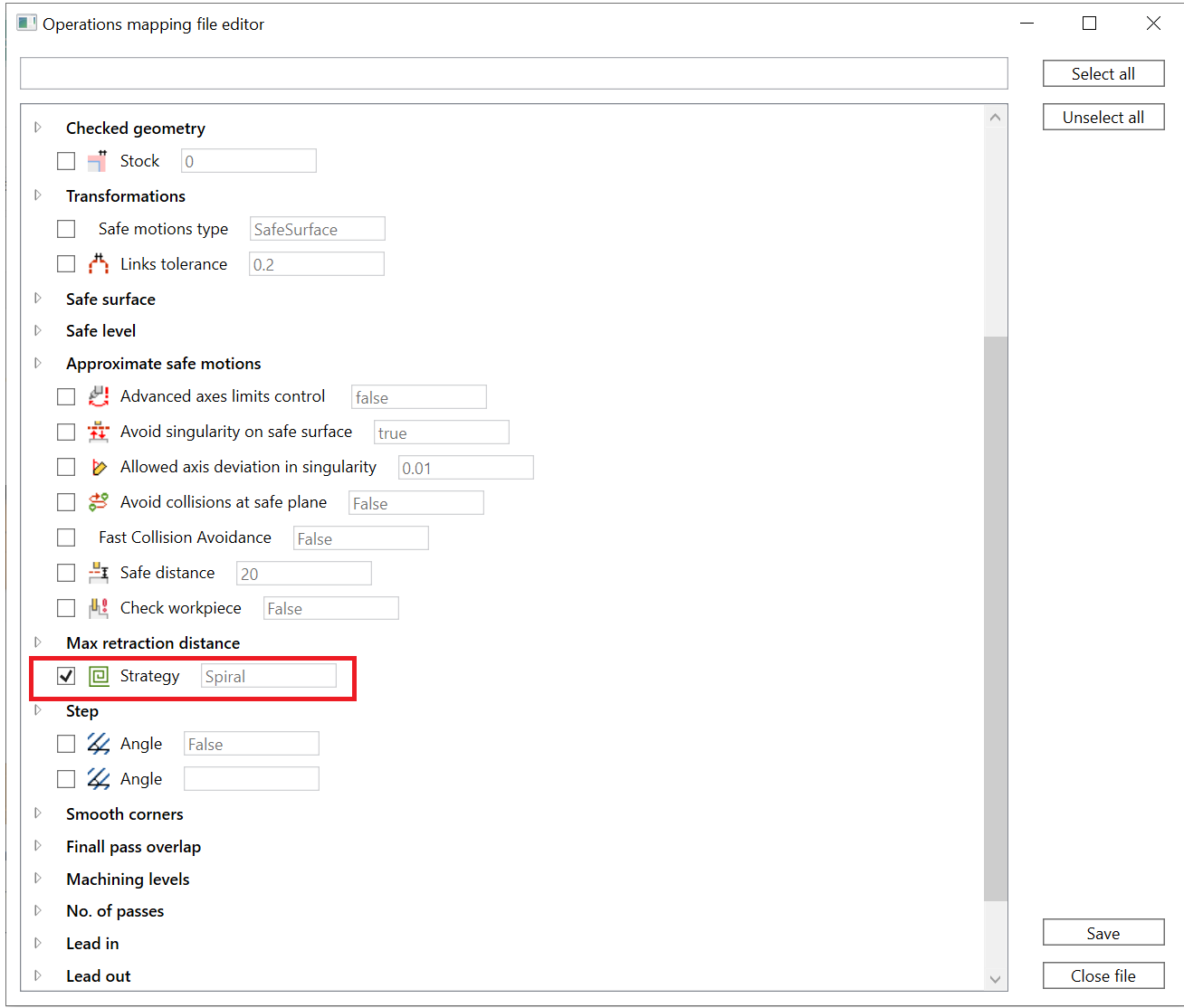The image size is (1184, 1008).
Task: Click the Stock parameter icon
Action: pyautogui.click(x=98, y=161)
